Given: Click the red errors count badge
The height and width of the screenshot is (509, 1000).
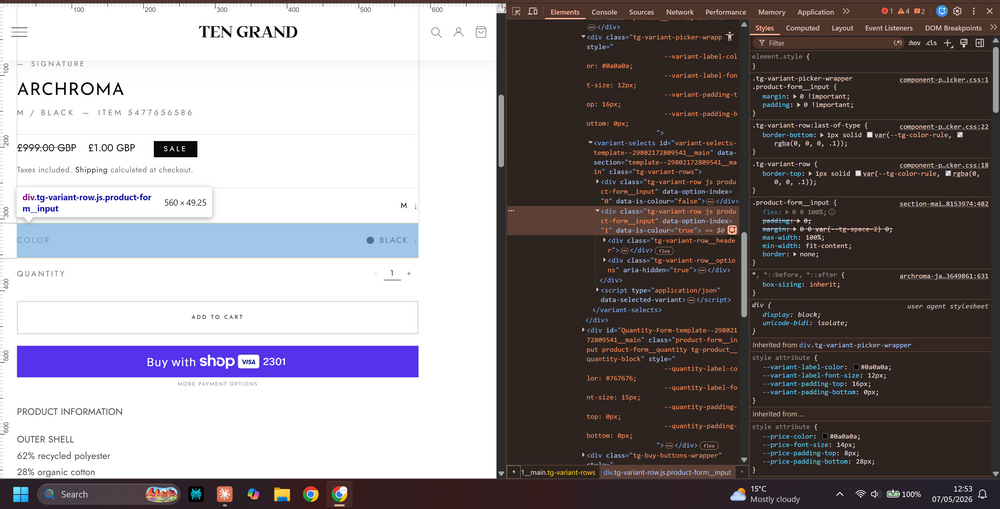Looking at the screenshot, I should (887, 11).
